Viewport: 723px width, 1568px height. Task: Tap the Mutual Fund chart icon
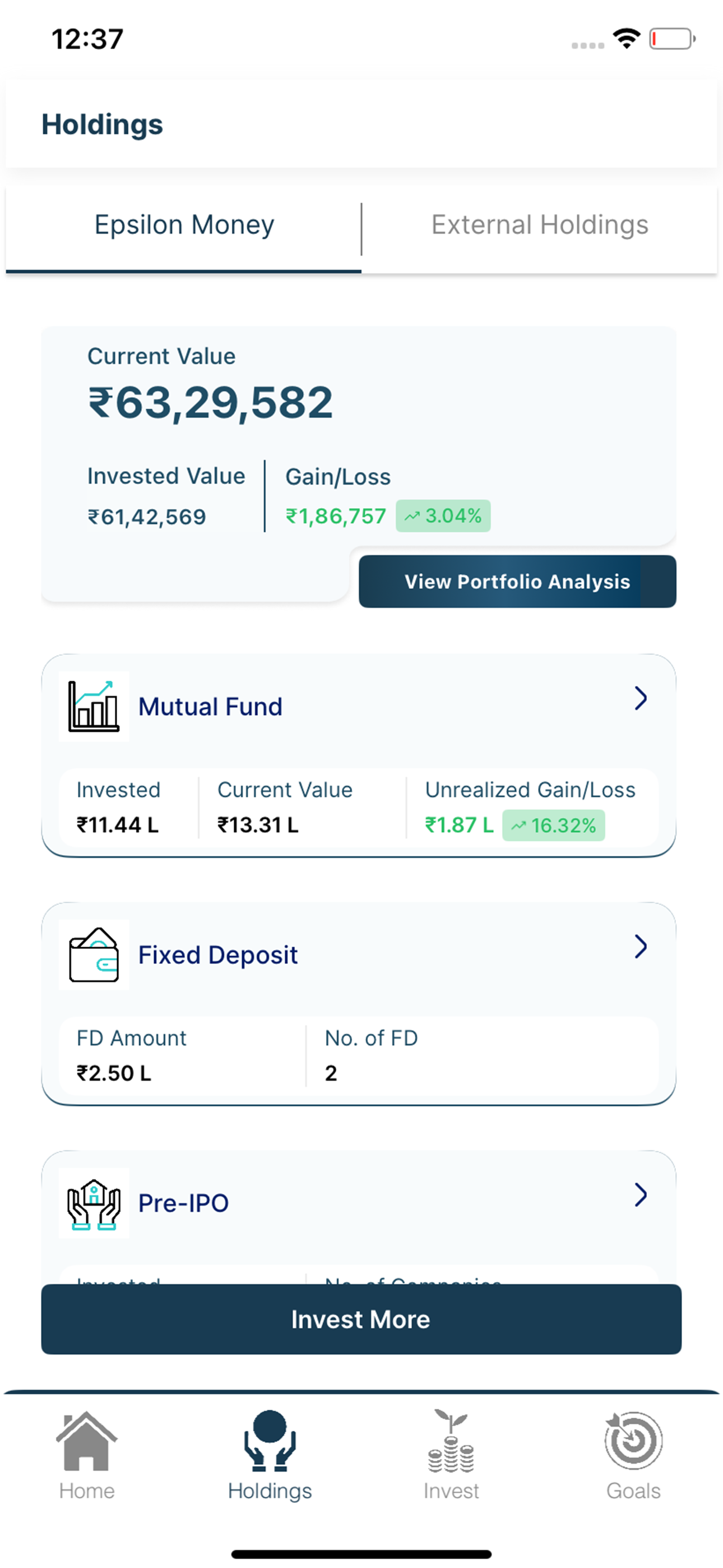pyautogui.click(x=94, y=706)
